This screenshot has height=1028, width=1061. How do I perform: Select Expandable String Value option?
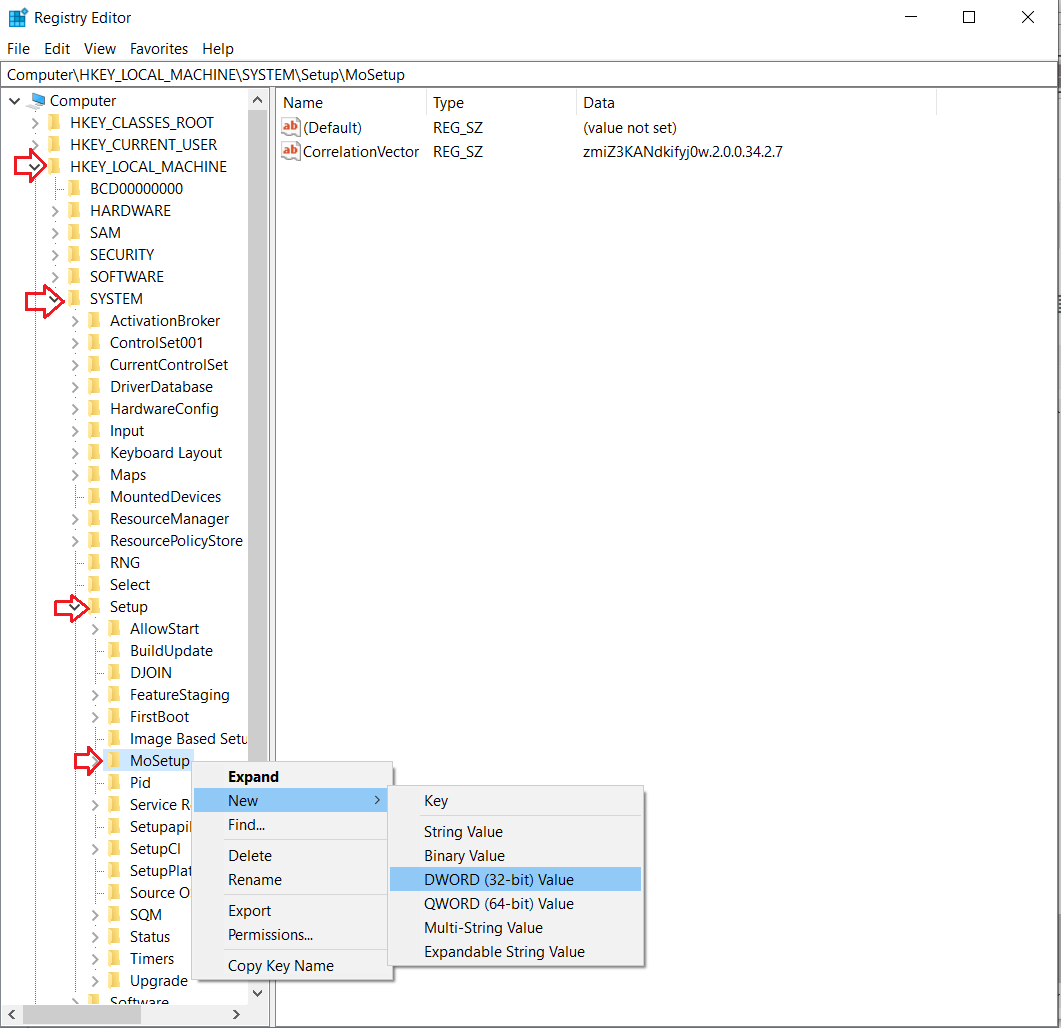click(515, 952)
